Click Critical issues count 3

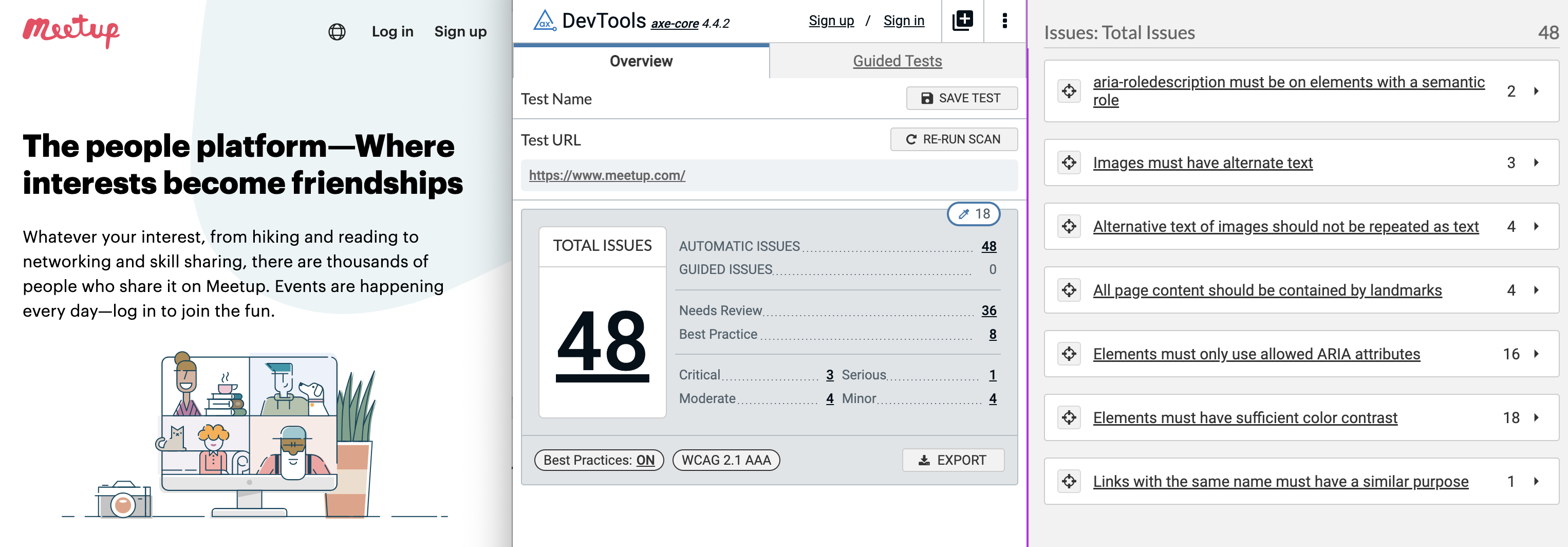click(x=830, y=375)
